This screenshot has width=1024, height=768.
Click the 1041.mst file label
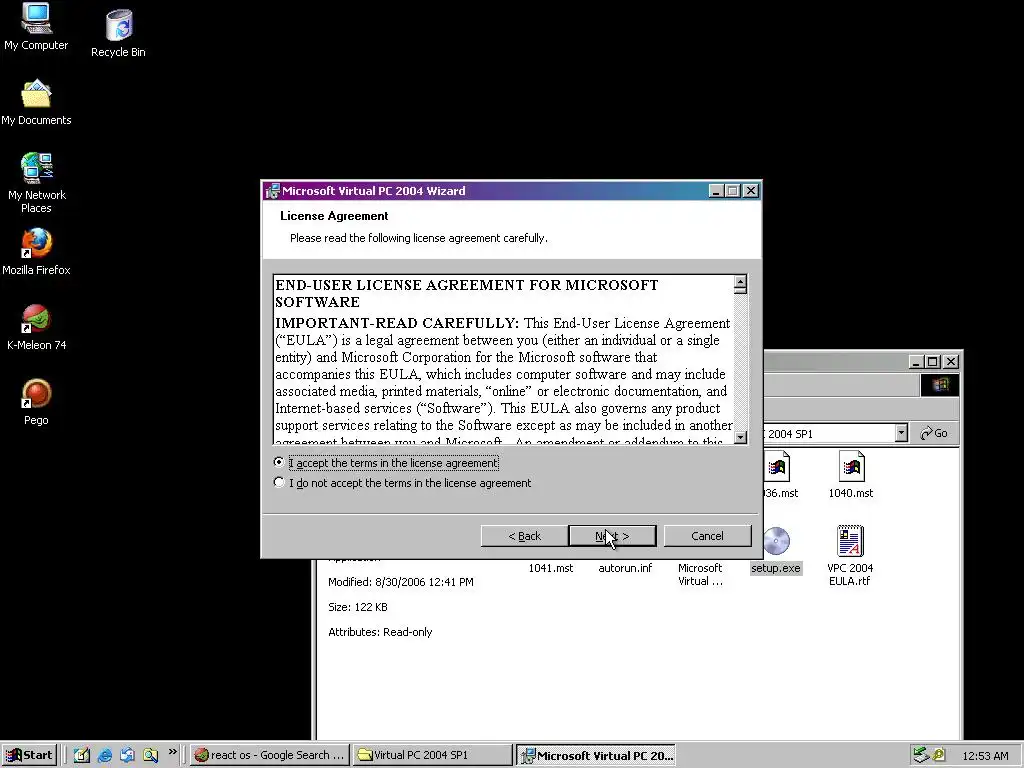coord(551,568)
